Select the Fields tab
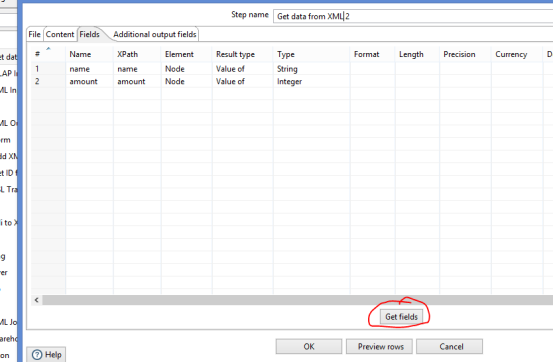This screenshot has width=553, height=362. point(90,34)
